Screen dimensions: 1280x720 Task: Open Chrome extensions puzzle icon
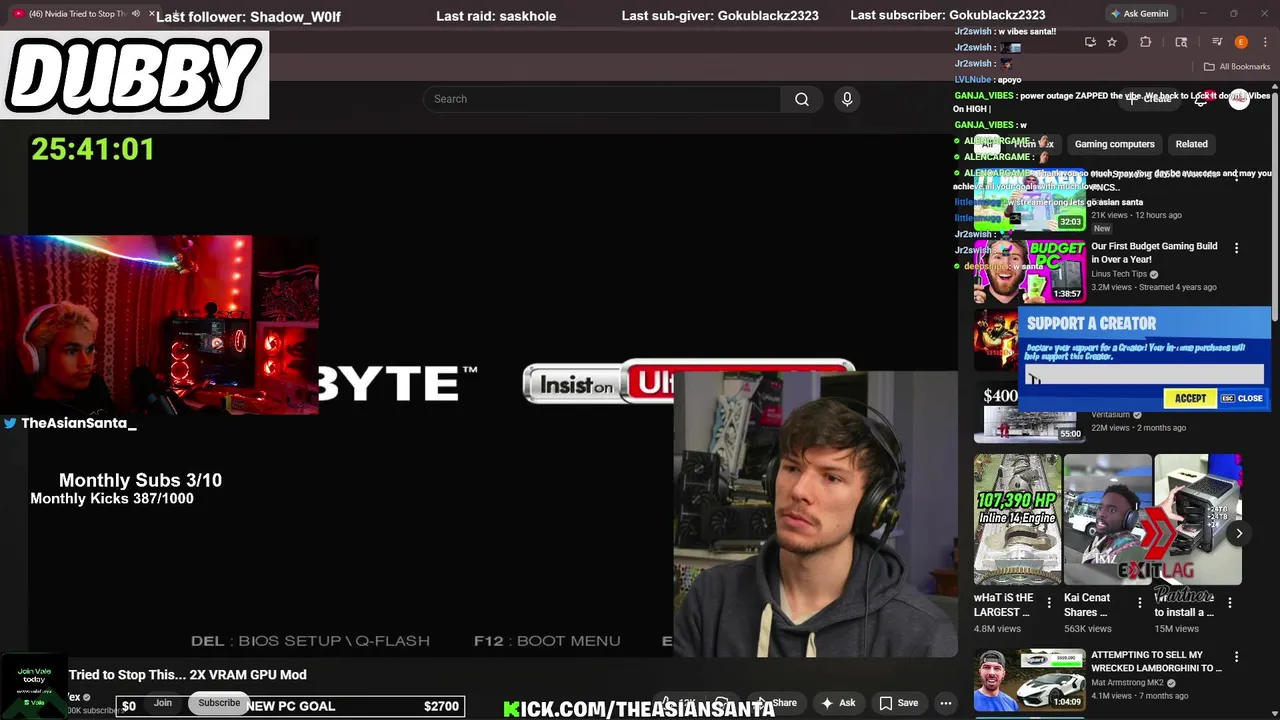[x=1145, y=42]
